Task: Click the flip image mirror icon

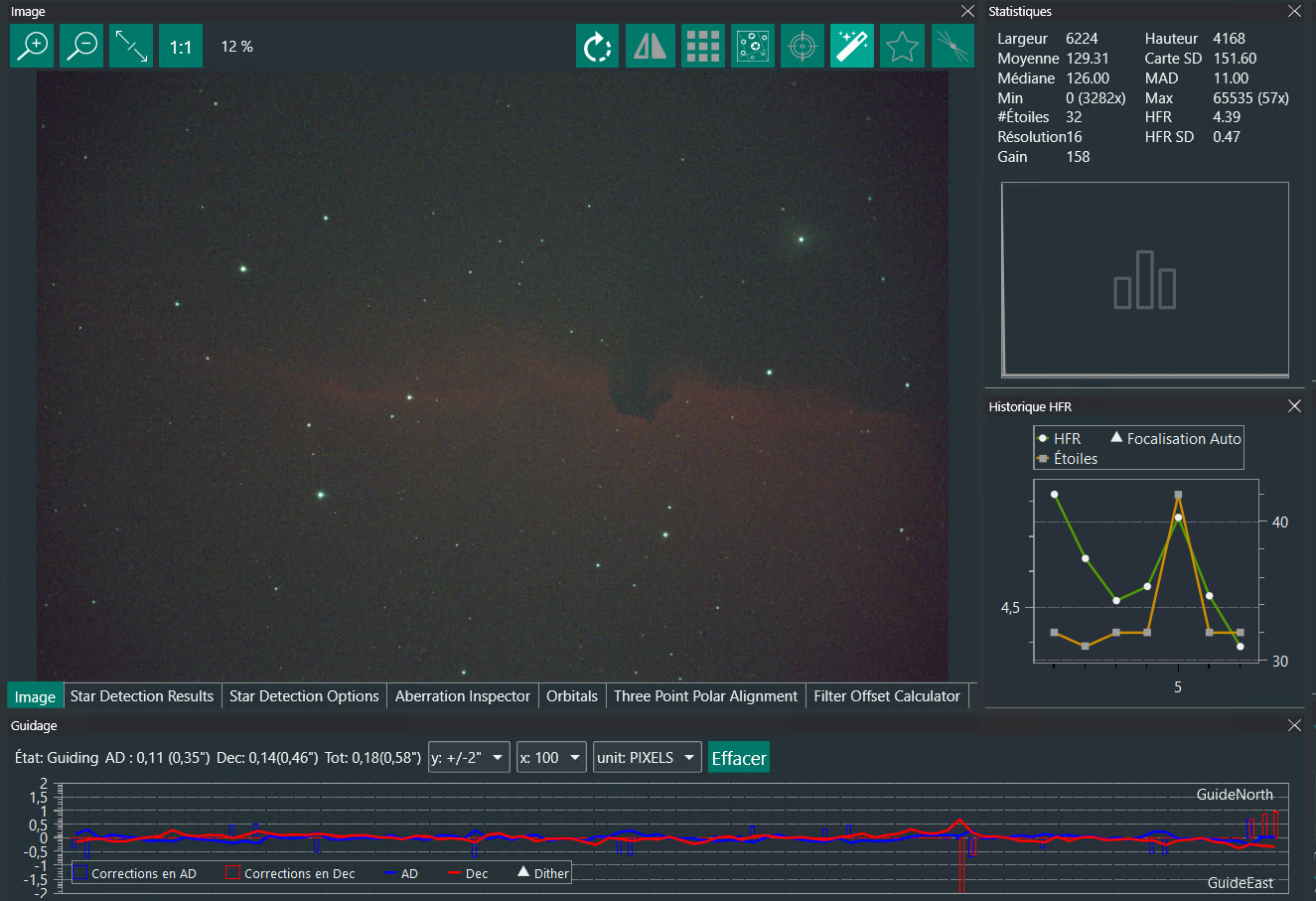Action: coord(650,47)
